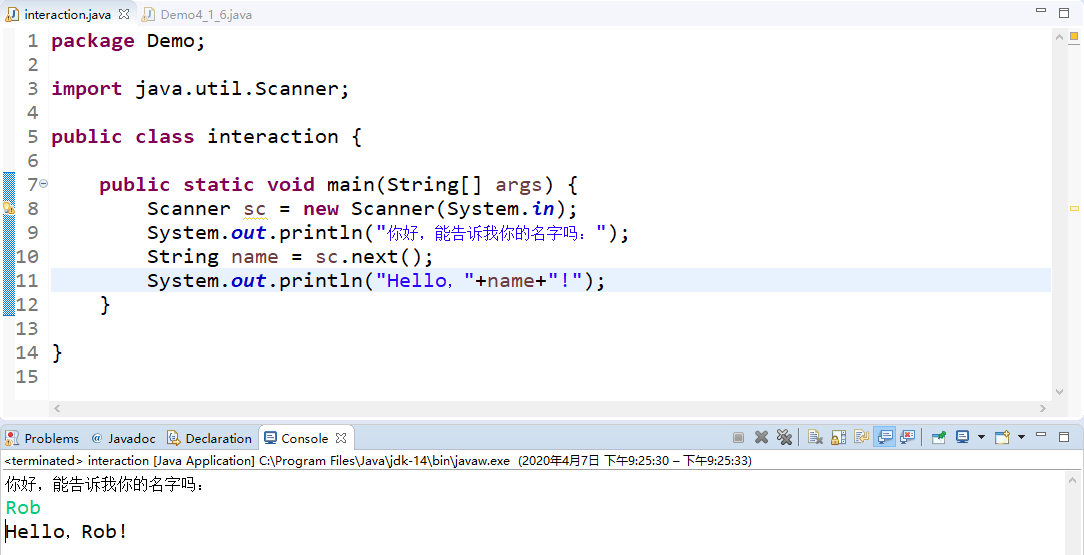This screenshot has height=555, width=1084.
Task: Collapse the main method fold on line 7
Action: 44,183
